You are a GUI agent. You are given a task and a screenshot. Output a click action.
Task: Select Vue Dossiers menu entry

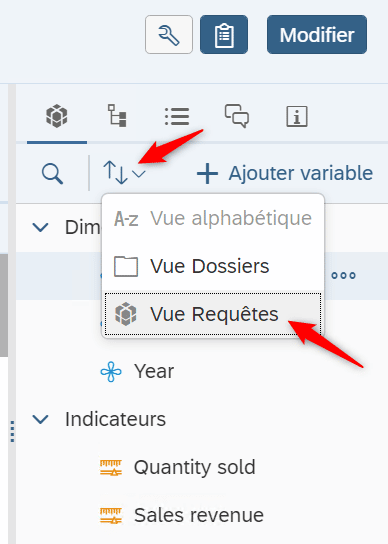(213, 266)
